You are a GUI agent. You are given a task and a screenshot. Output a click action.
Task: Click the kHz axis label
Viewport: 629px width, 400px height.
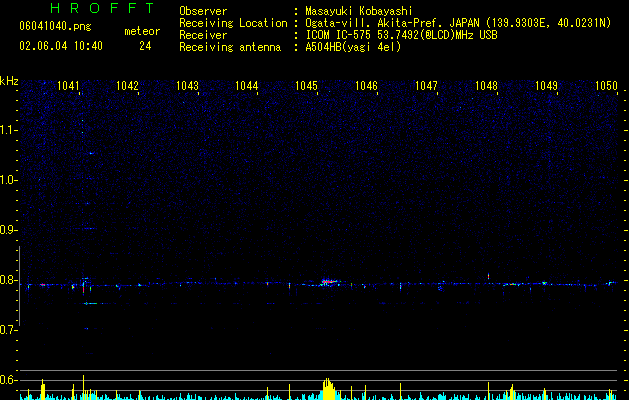[x=9, y=81]
